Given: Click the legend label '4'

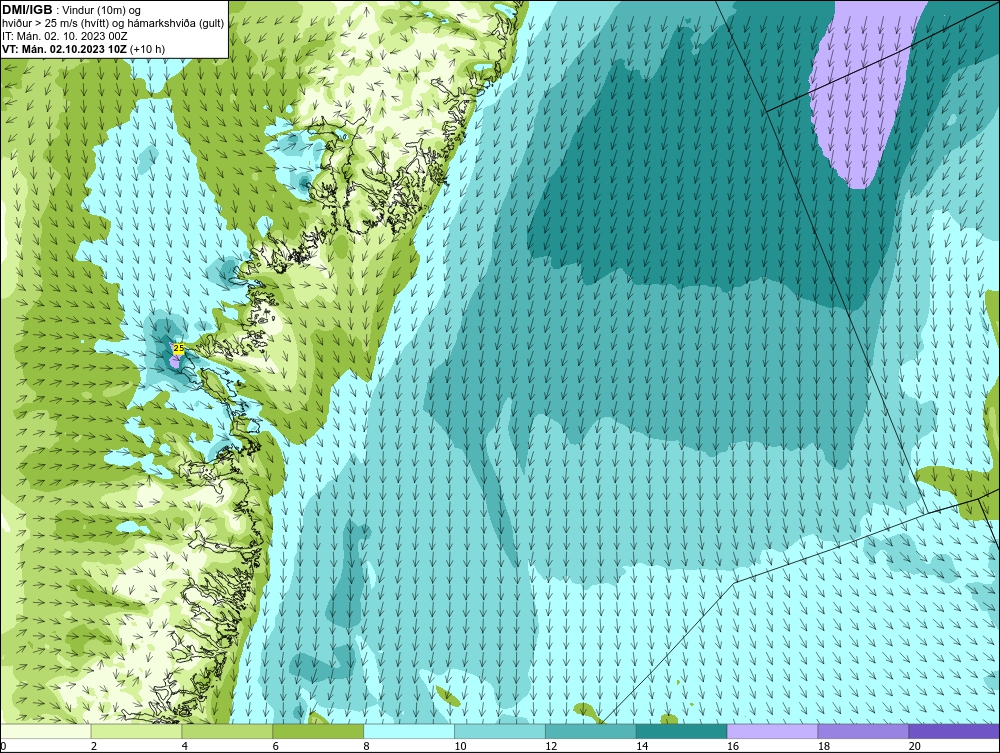Looking at the screenshot, I should pyautogui.click(x=184, y=746).
